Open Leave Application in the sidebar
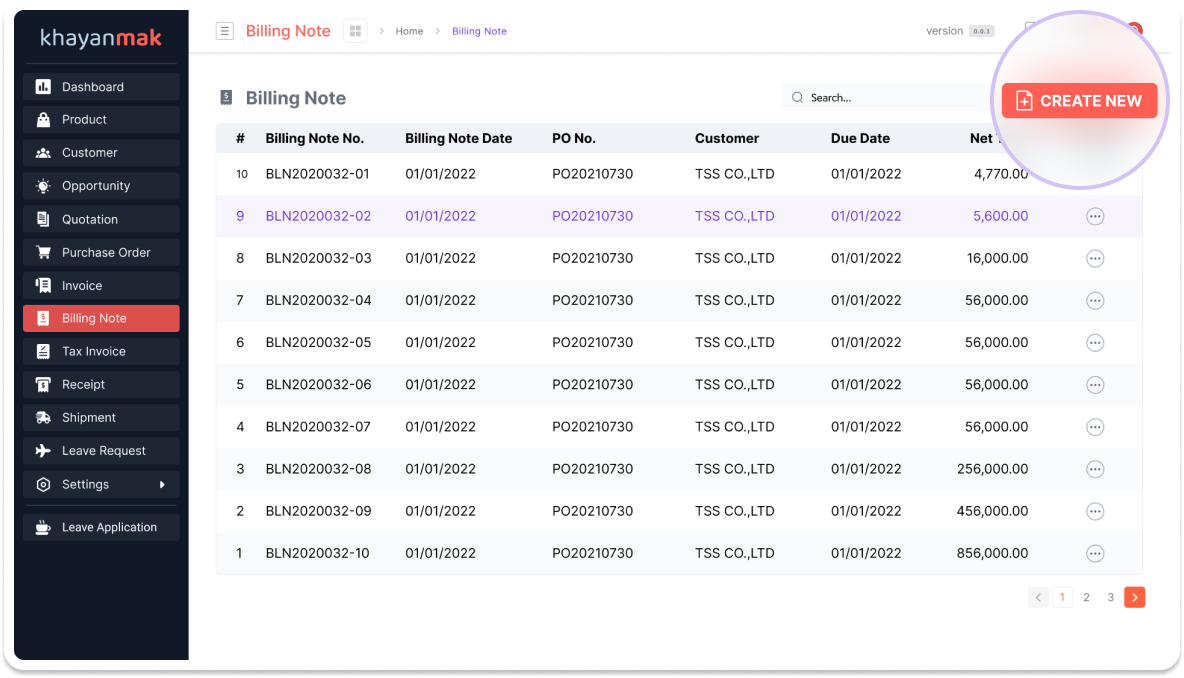The width and height of the screenshot is (1184, 678). click(x=101, y=527)
